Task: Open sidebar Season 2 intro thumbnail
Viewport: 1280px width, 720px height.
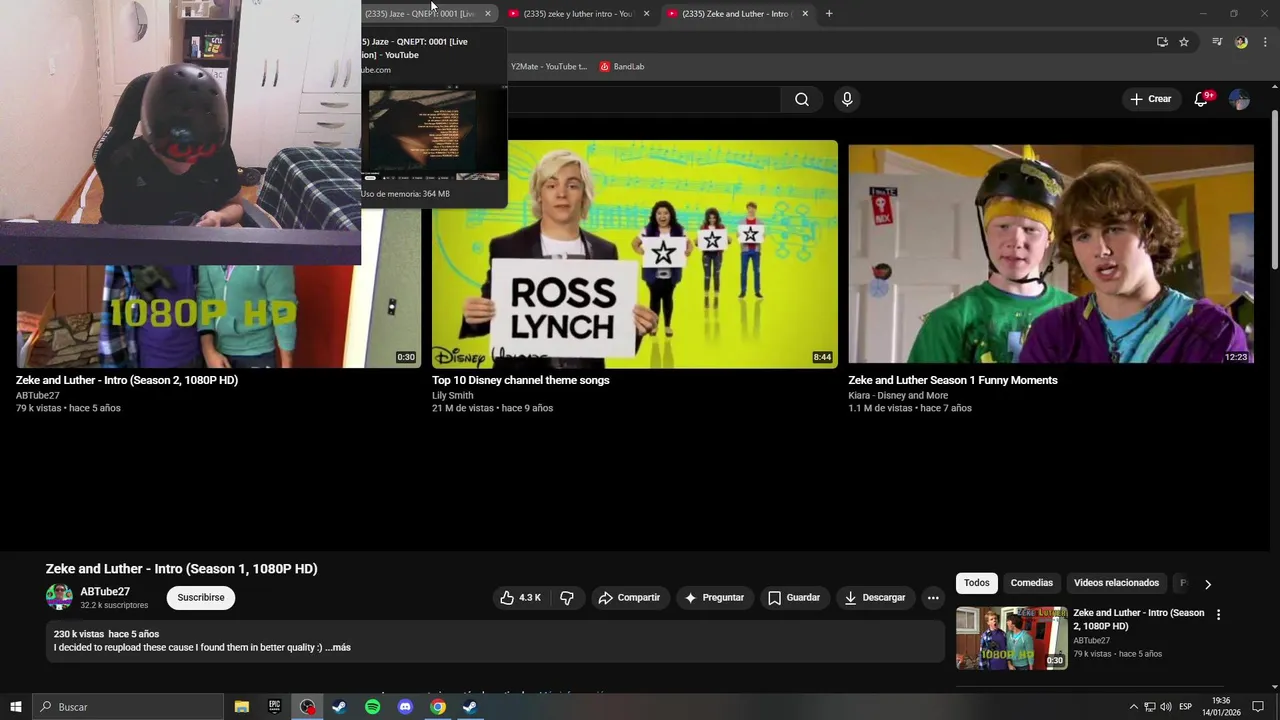Action: point(1011,638)
